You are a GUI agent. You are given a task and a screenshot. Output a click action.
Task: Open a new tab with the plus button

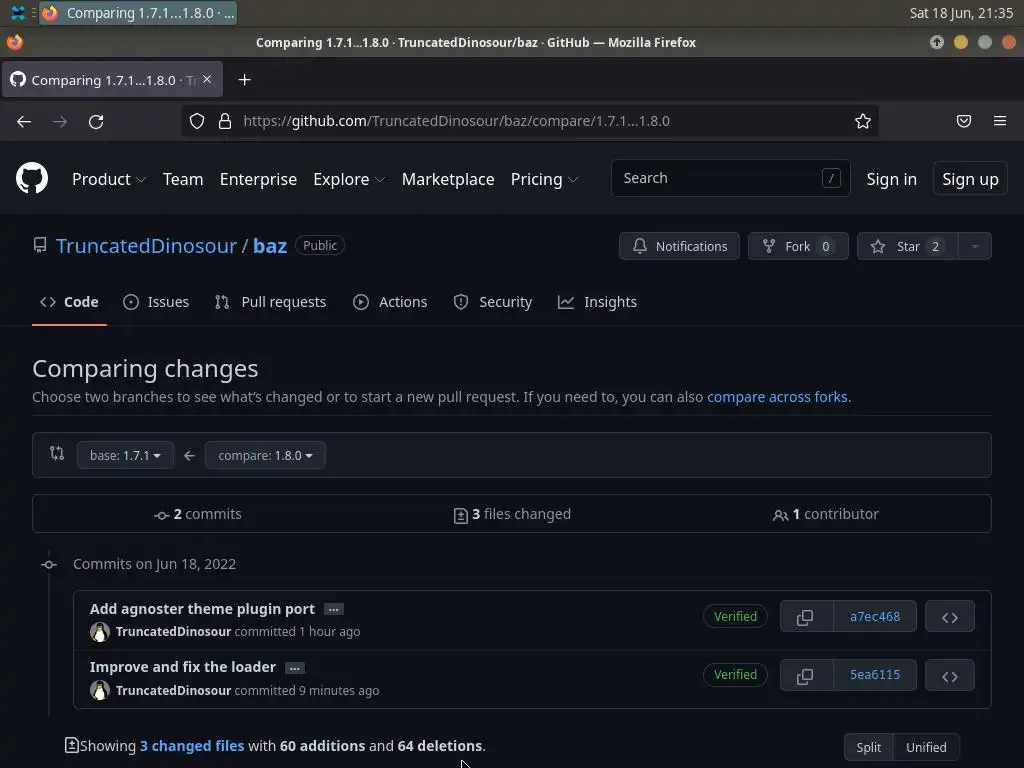coord(244,80)
